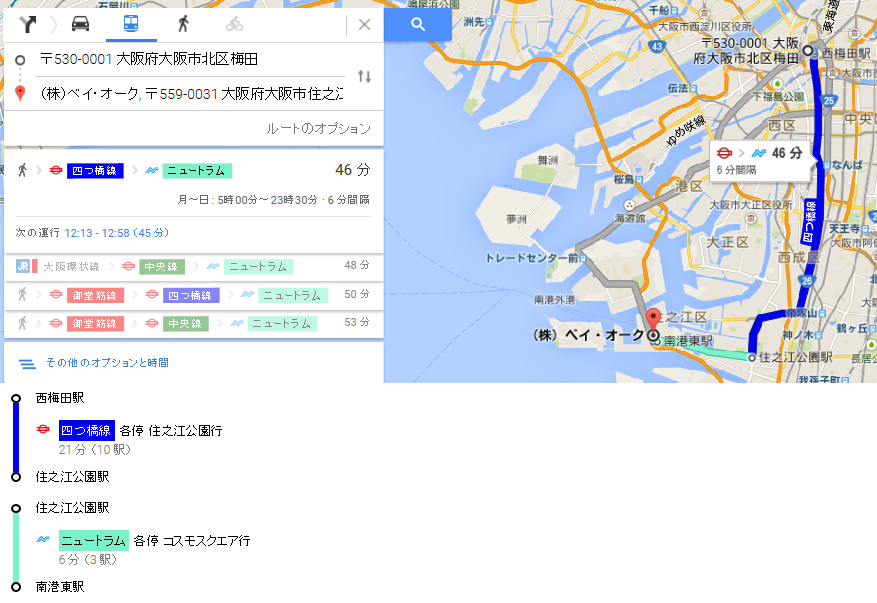Viewport: 877px width, 603px height.
Task: Click 四つ橋線 badge in 50 分 route
Action: click(x=191, y=295)
